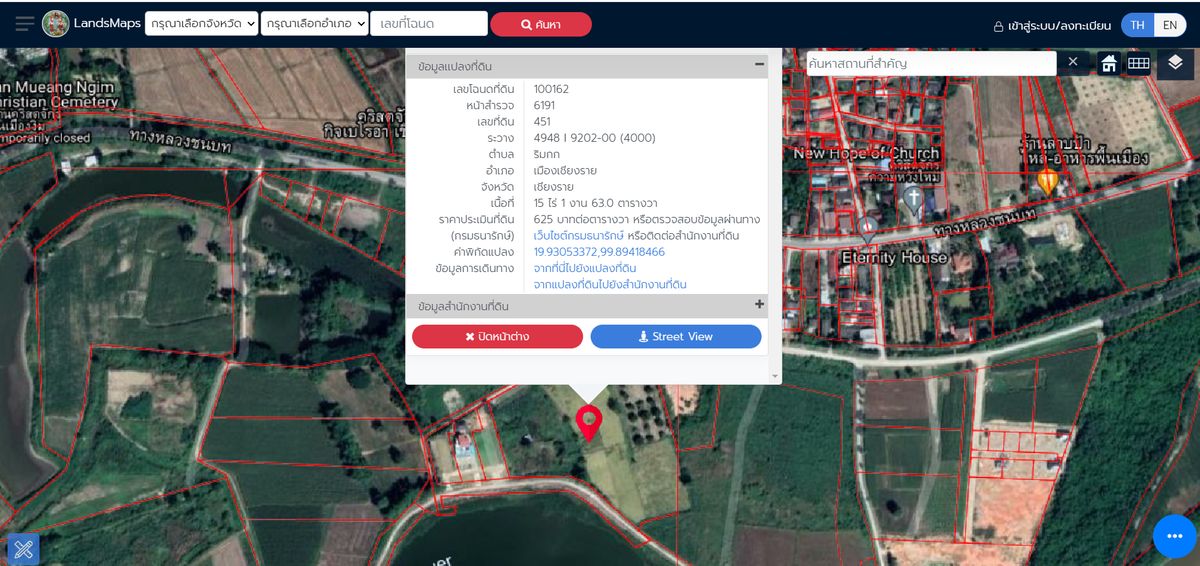This screenshot has height=566, width=1200.
Task: Open the map layers icon
Action: tap(1175, 64)
